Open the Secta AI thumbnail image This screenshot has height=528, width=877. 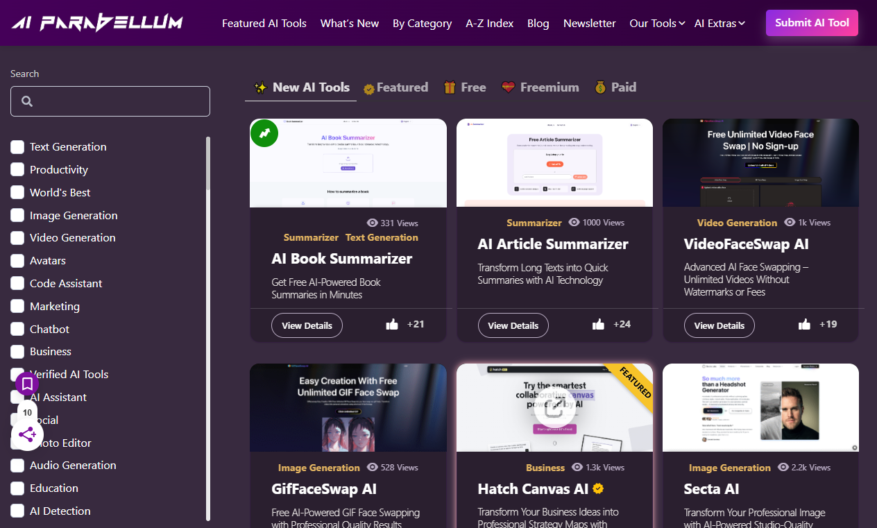point(761,408)
